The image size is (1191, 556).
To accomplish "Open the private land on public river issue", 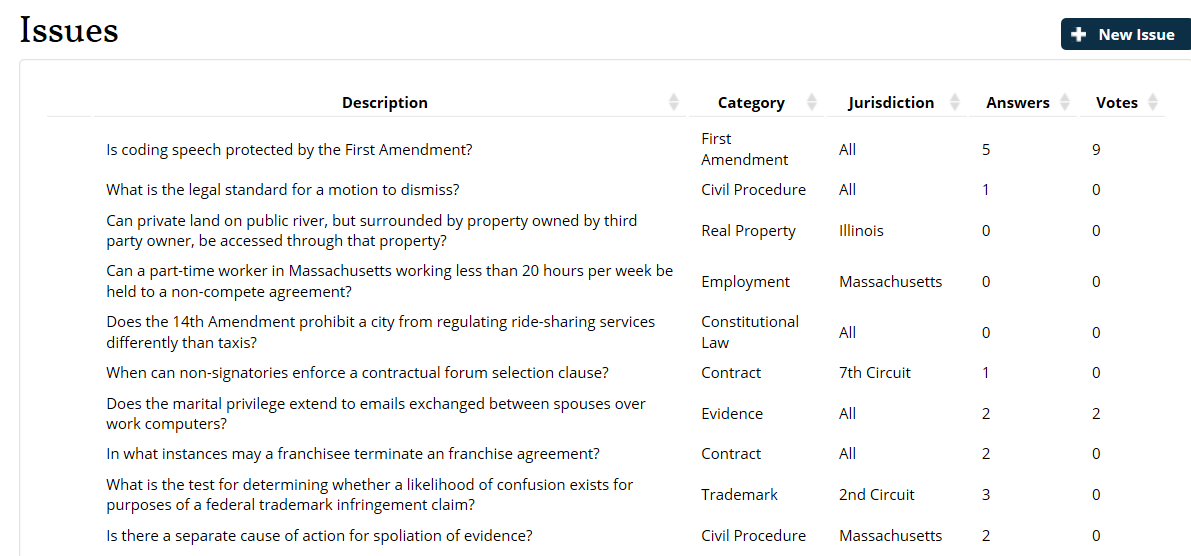I will coord(371,231).
